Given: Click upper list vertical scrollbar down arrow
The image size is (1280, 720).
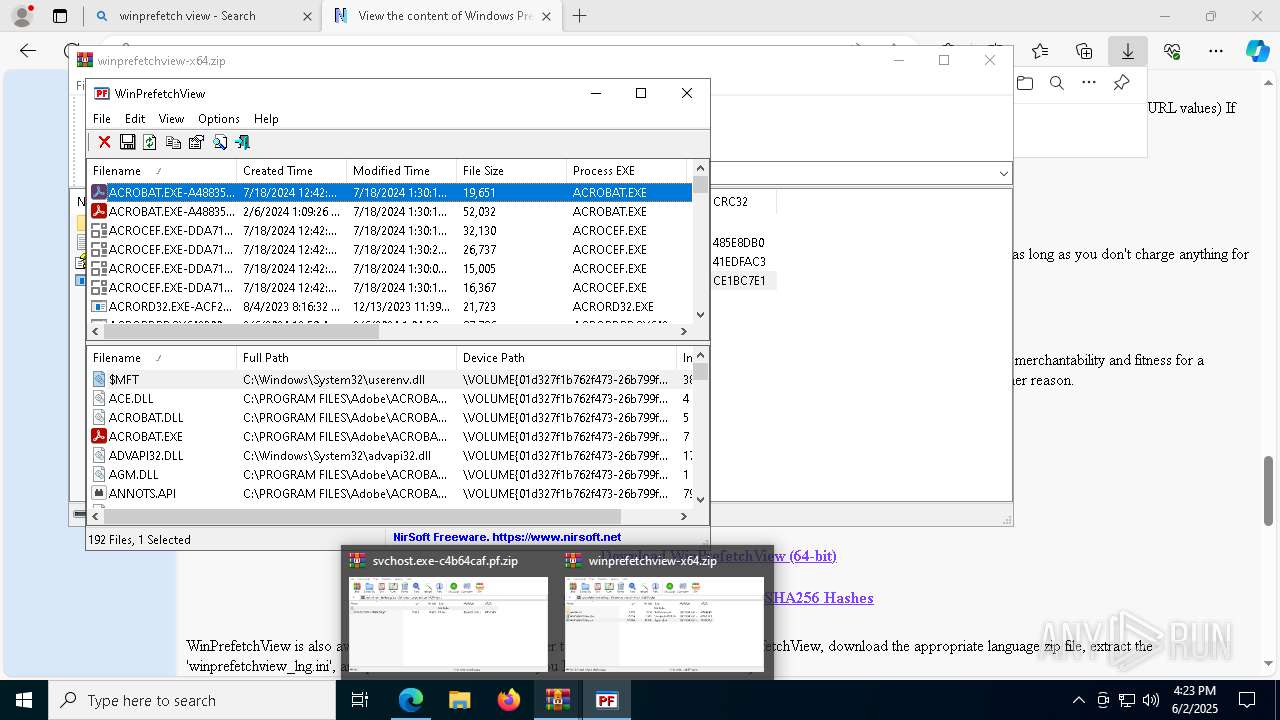Looking at the screenshot, I should click(700, 314).
